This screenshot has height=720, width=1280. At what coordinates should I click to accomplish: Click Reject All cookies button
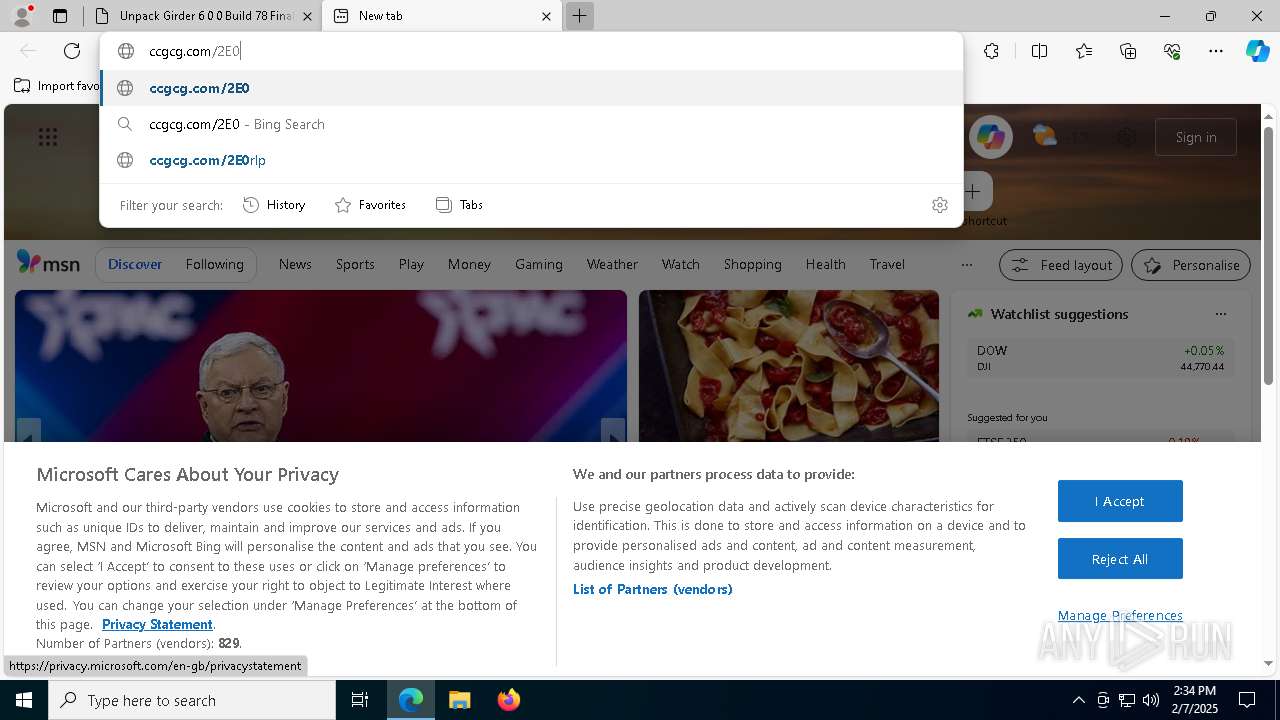tap(1120, 559)
